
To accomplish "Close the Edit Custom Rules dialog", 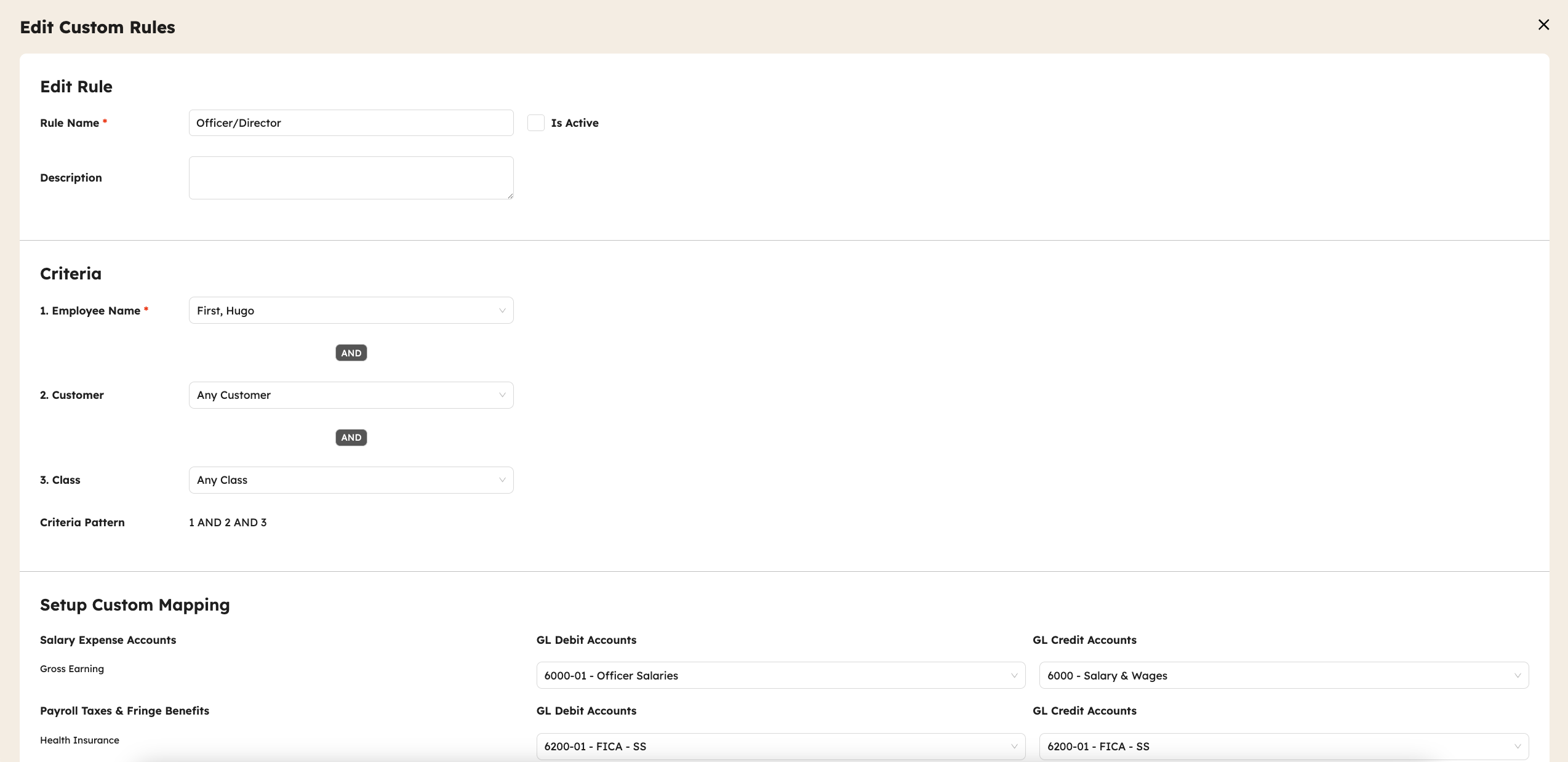I will 1543,25.
